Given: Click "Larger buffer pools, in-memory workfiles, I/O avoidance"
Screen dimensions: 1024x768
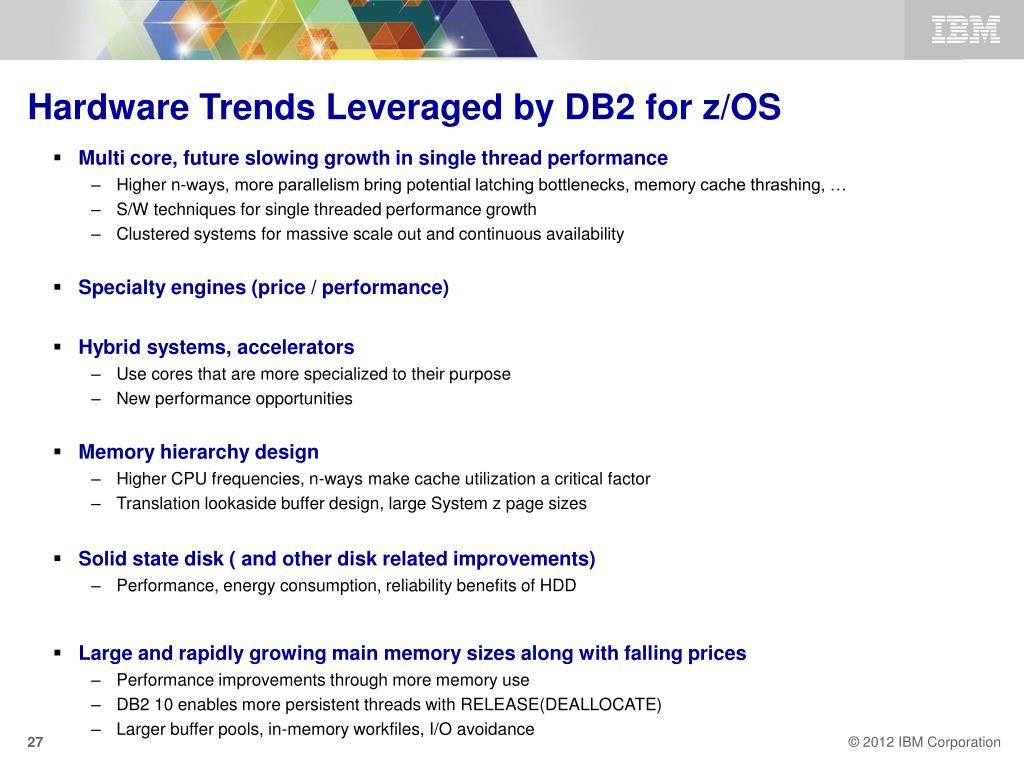Looking at the screenshot, I should point(325,729).
